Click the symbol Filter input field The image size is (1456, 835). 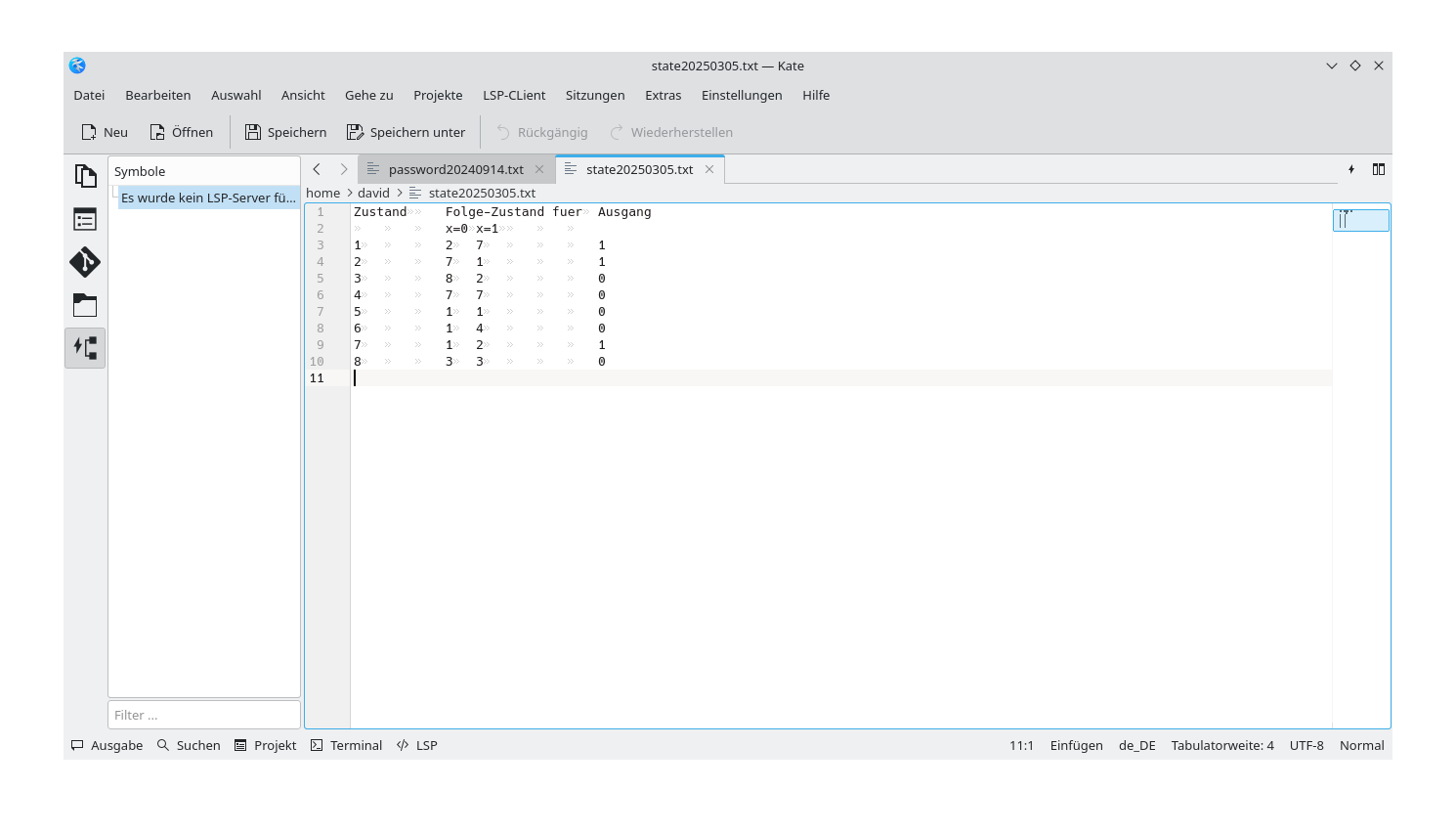click(203, 715)
